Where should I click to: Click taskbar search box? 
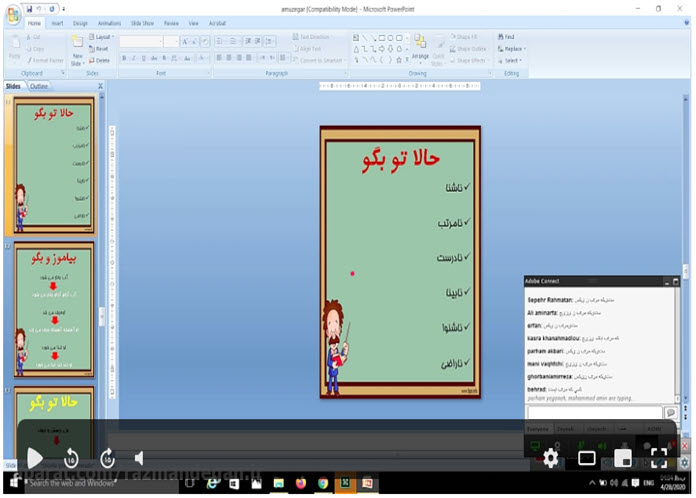point(101,483)
